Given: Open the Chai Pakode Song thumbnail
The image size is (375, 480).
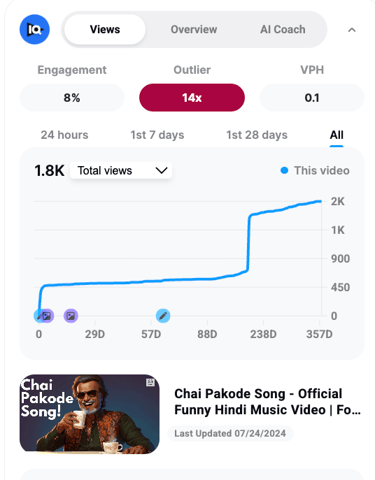Looking at the screenshot, I should click(90, 414).
